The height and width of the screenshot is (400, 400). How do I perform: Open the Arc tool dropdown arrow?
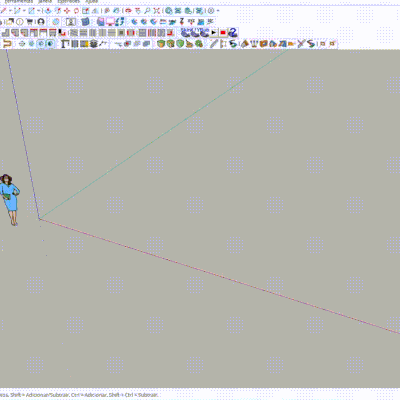coord(24,11)
